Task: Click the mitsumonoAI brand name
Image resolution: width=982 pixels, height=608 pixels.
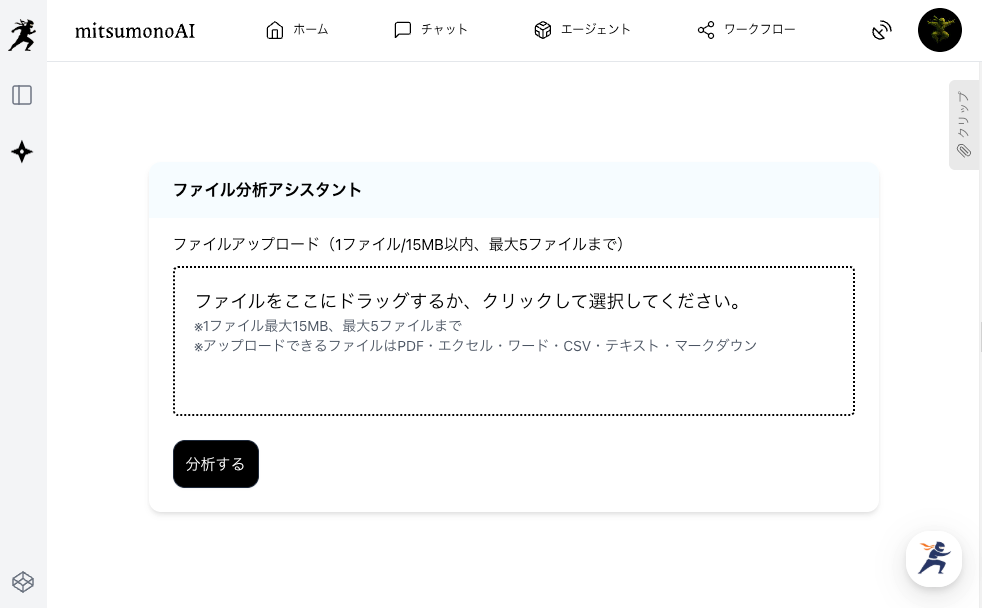Action: point(135,31)
